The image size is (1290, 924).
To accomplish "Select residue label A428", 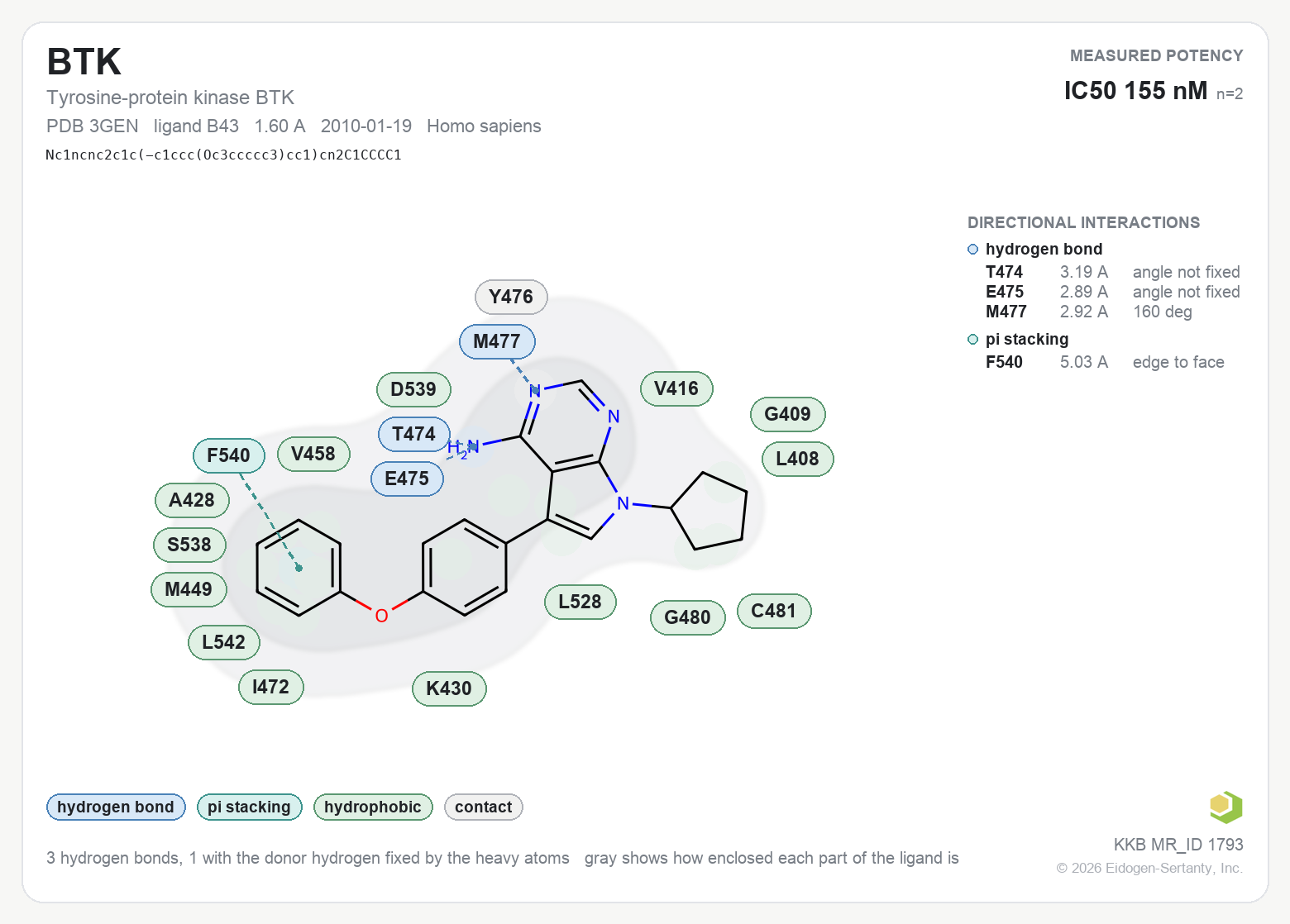I will (192, 501).
